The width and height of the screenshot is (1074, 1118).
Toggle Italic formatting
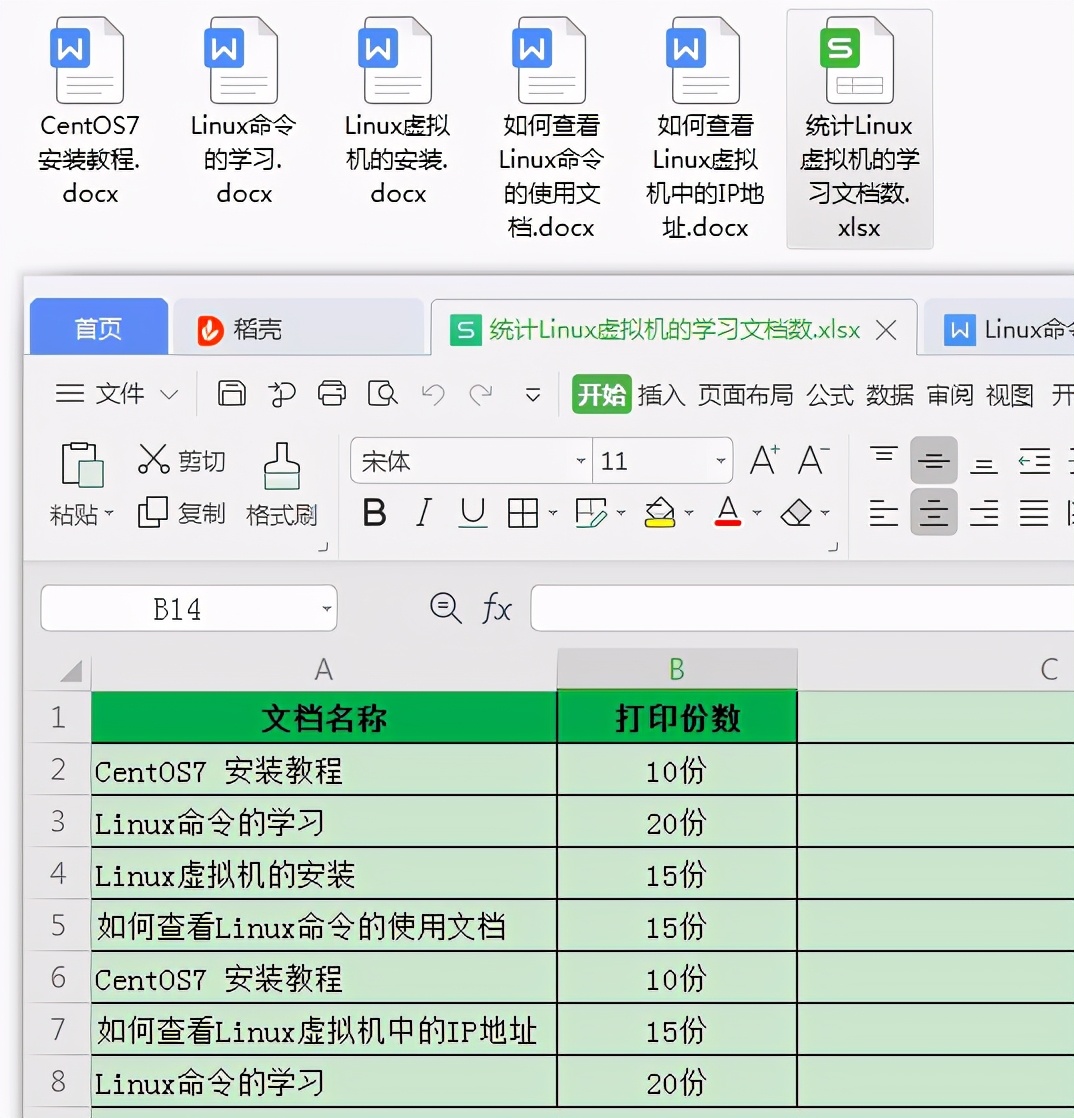pyautogui.click(x=424, y=513)
